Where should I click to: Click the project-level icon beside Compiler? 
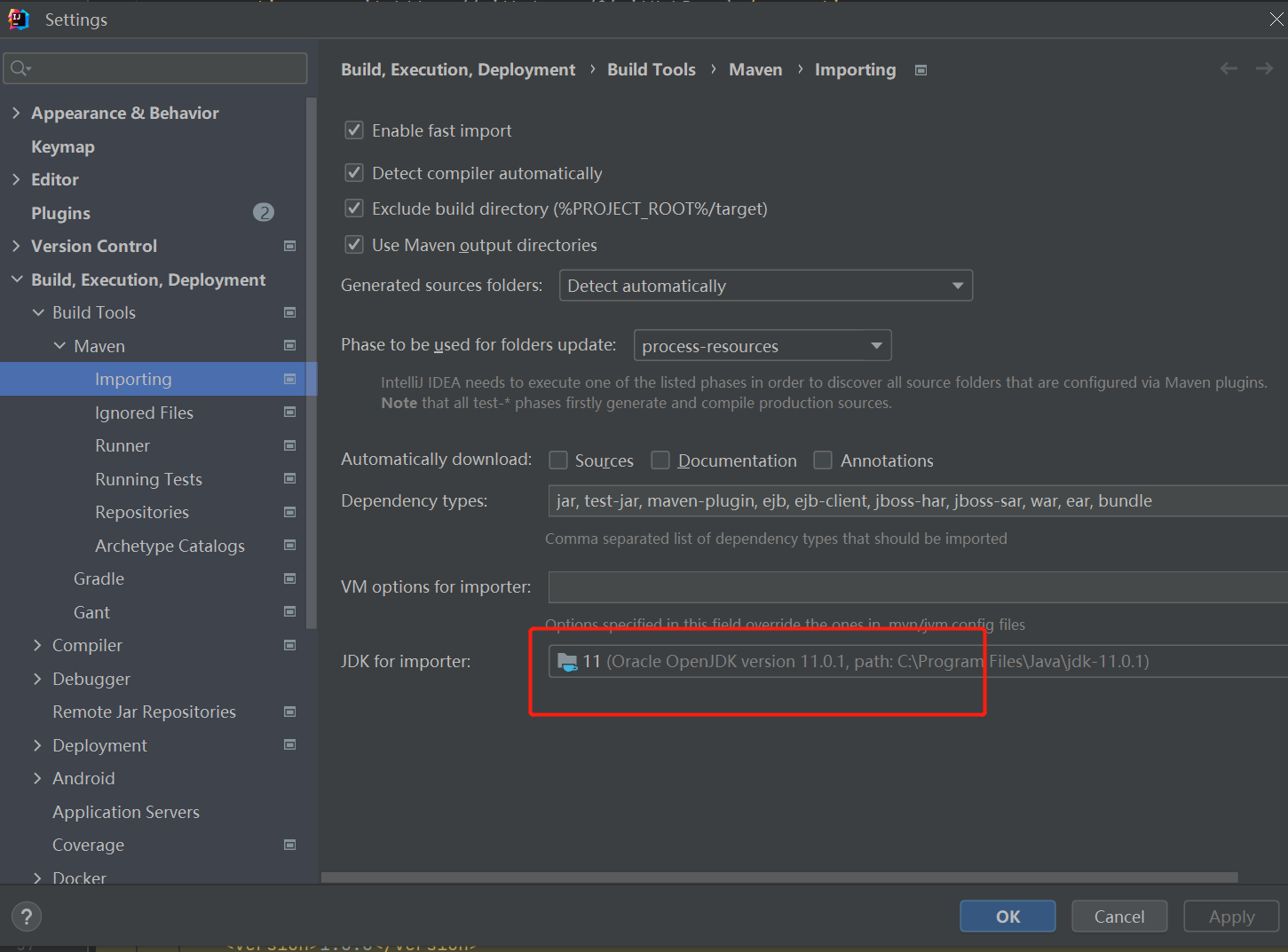pyautogui.click(x=289, y=645)
